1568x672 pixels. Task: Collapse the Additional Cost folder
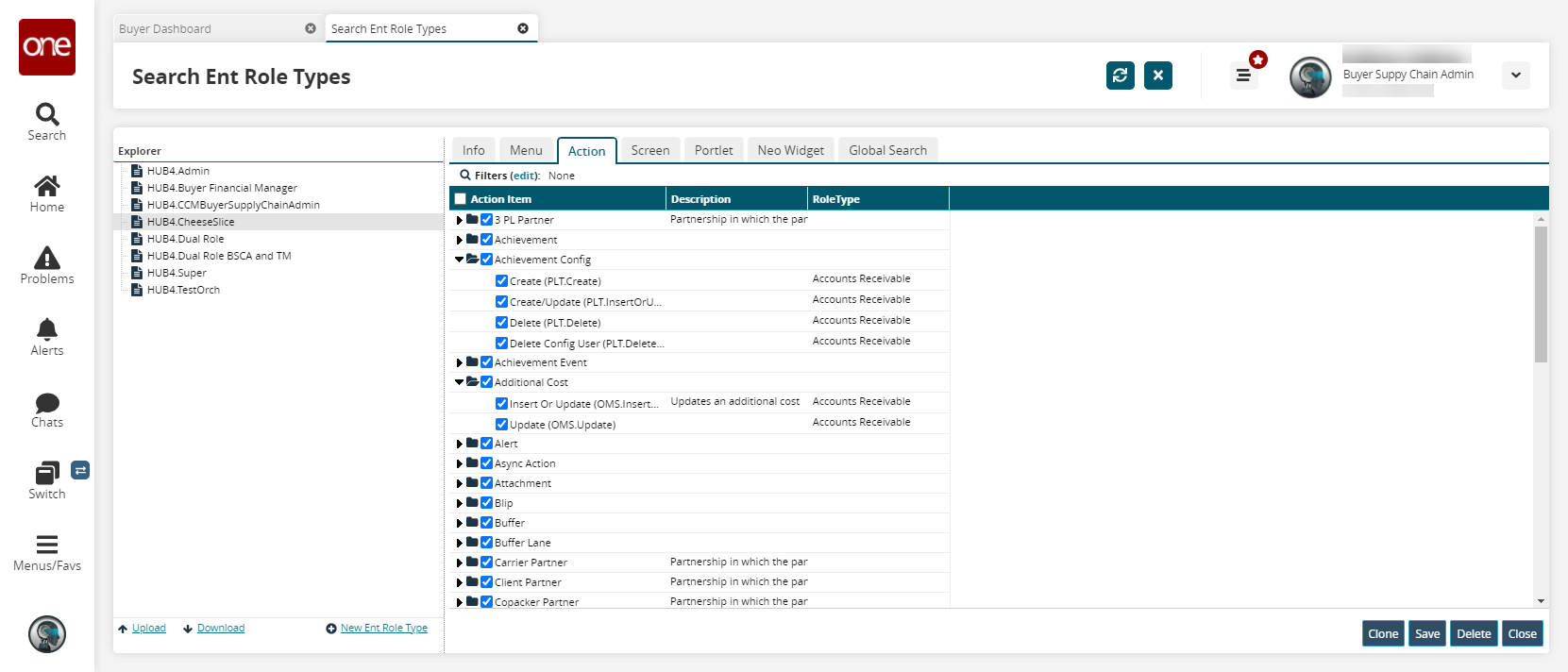(x=460, y=382)
